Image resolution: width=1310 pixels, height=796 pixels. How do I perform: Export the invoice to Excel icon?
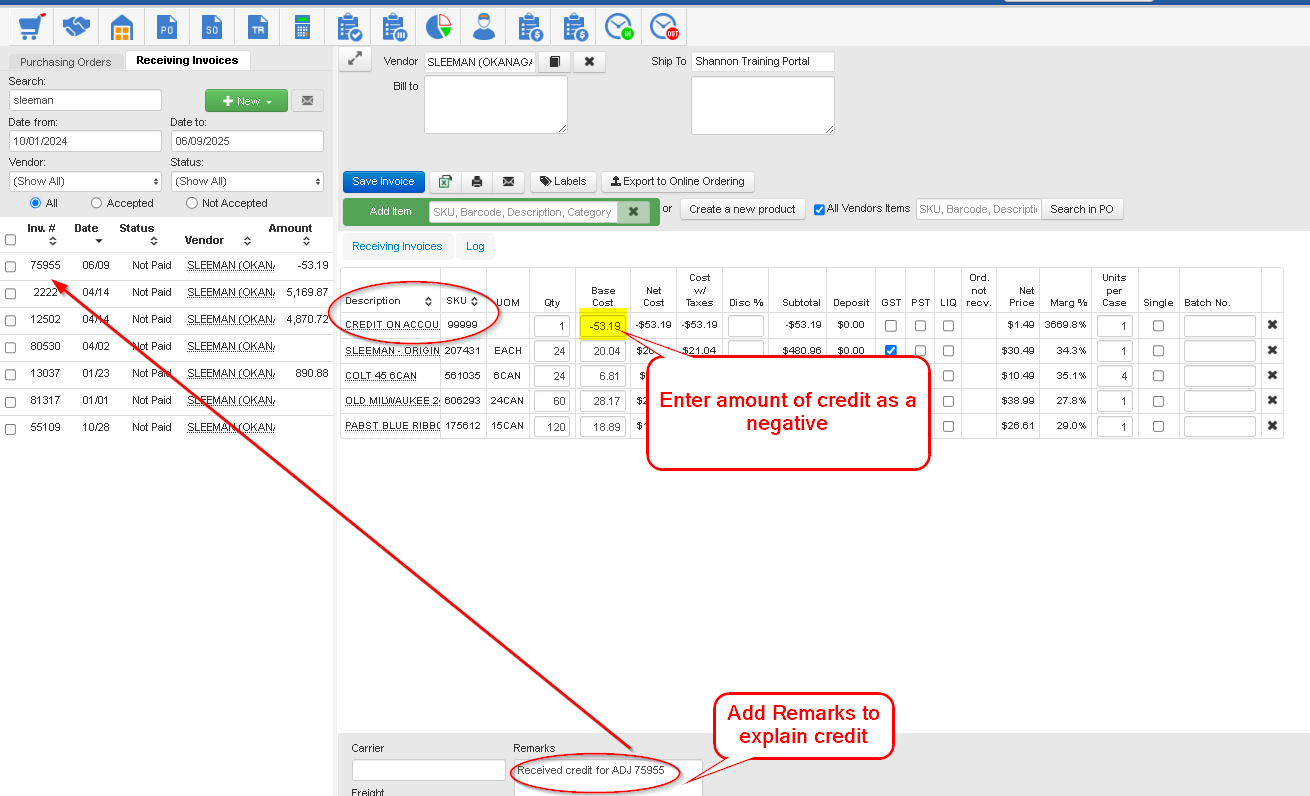click(445, 182)
